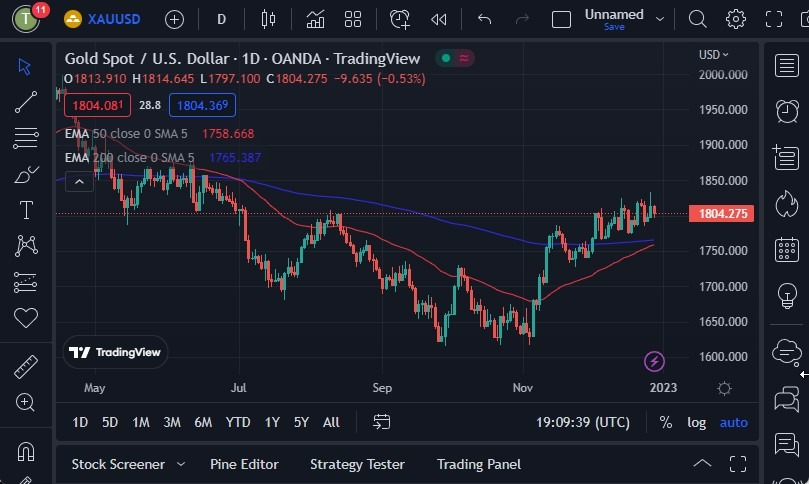This screenshot has width=809, height=484.
Task: Select the brush drawing tool
Action: click(x=26, y=174)
